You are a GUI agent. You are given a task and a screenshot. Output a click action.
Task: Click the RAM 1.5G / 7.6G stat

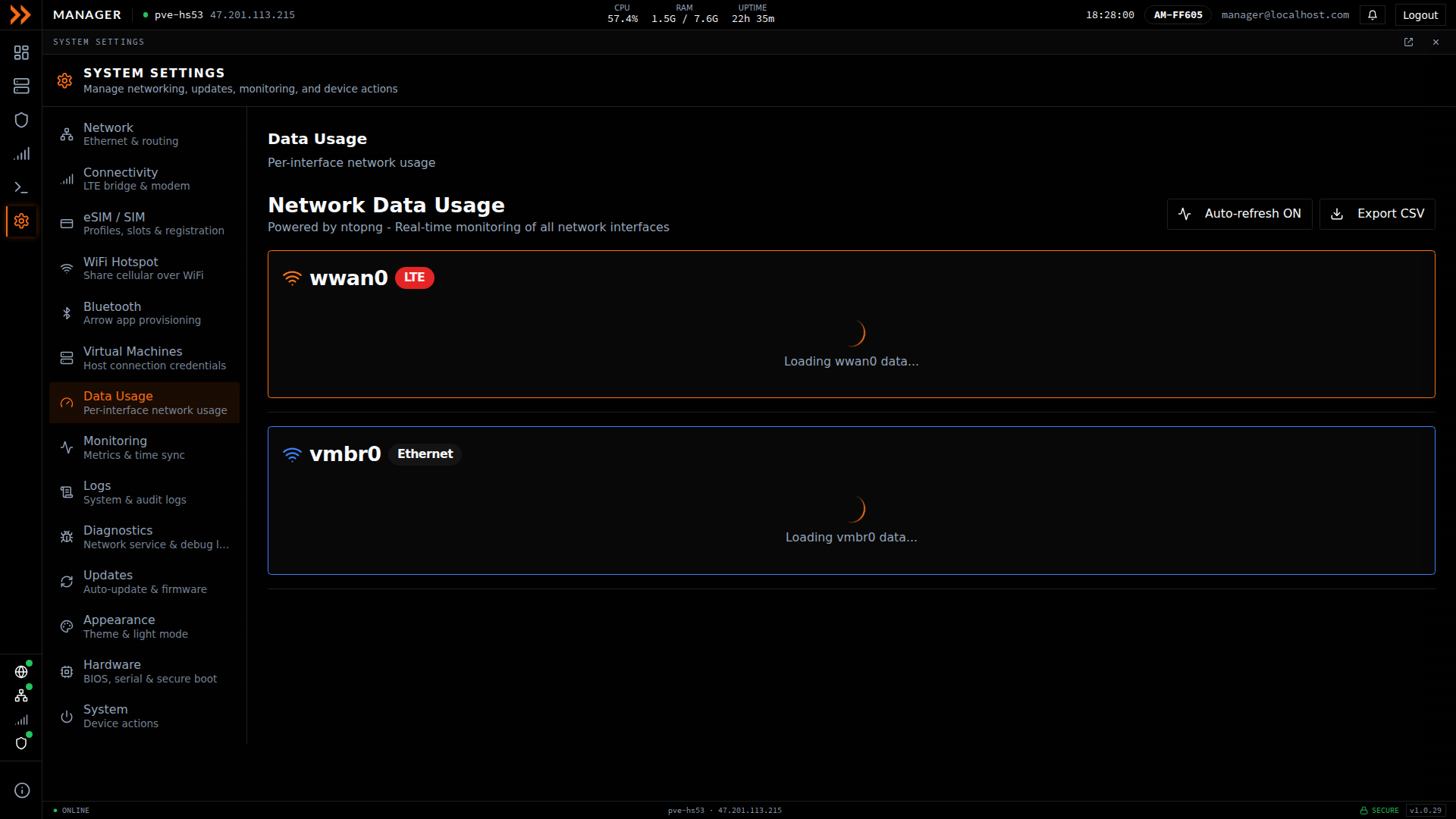(684, 14)
